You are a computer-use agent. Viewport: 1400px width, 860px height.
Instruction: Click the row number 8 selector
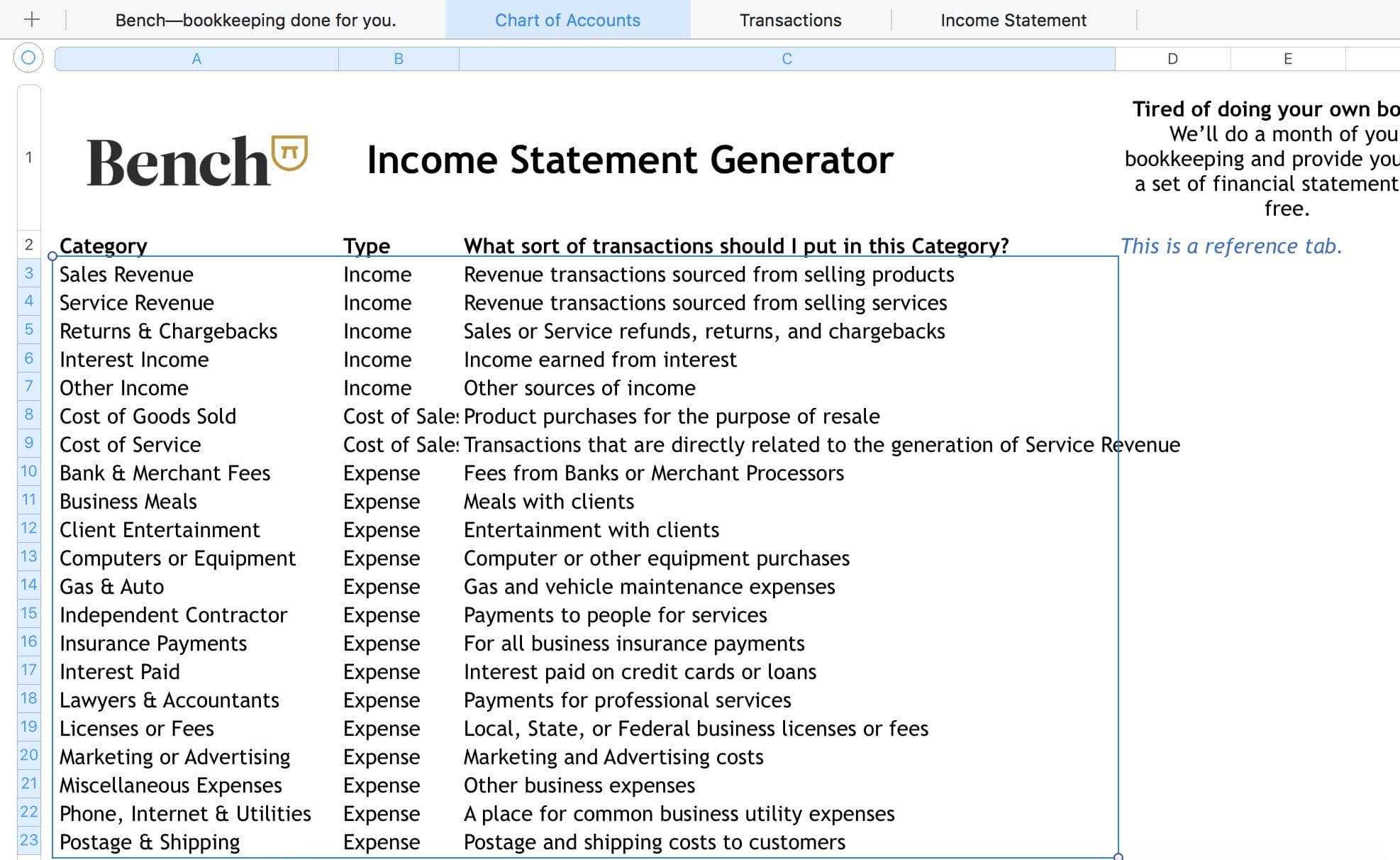[28, 415]
